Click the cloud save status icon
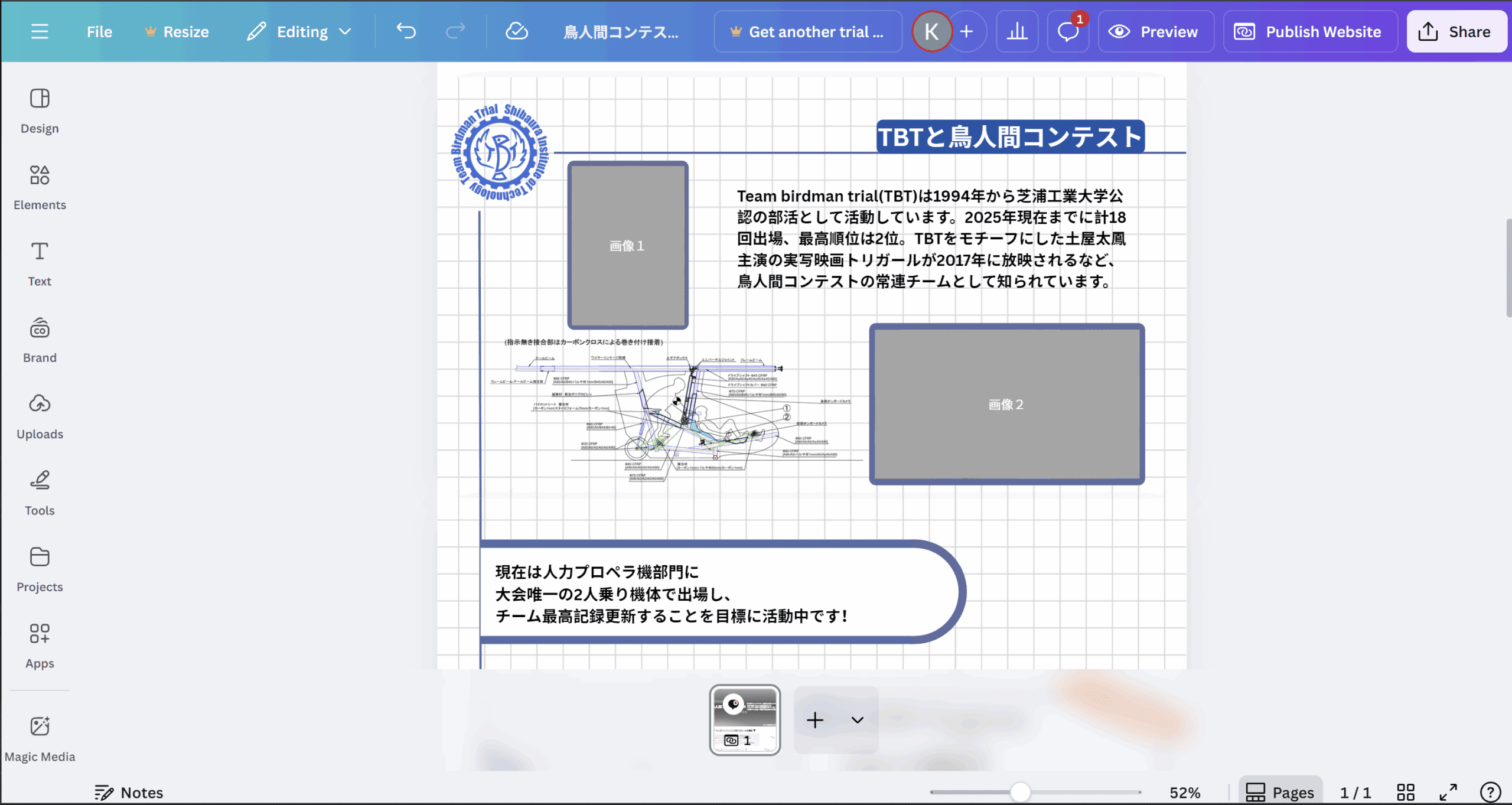This screenshot has height=805, width=1512. click(x=516, y=31)
